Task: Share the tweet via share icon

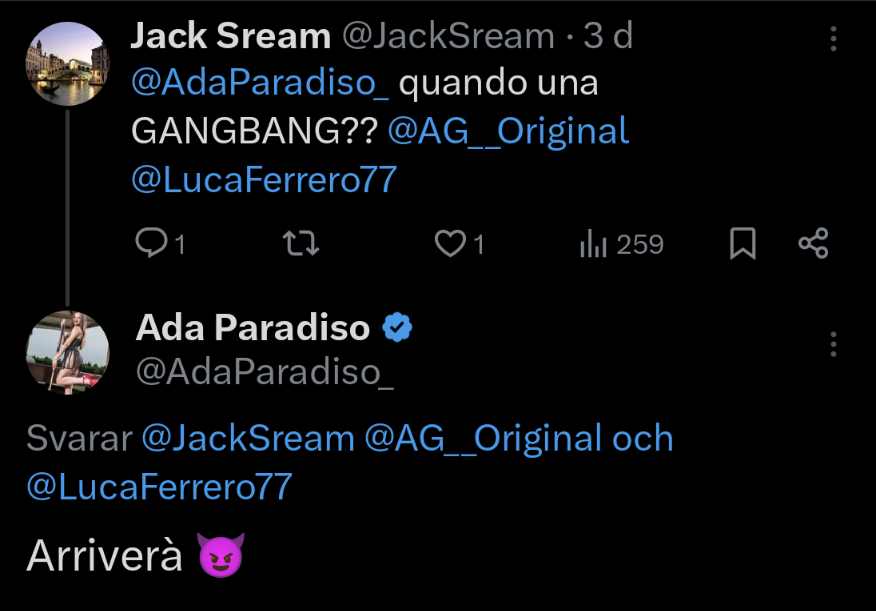Action: point(813,244)
